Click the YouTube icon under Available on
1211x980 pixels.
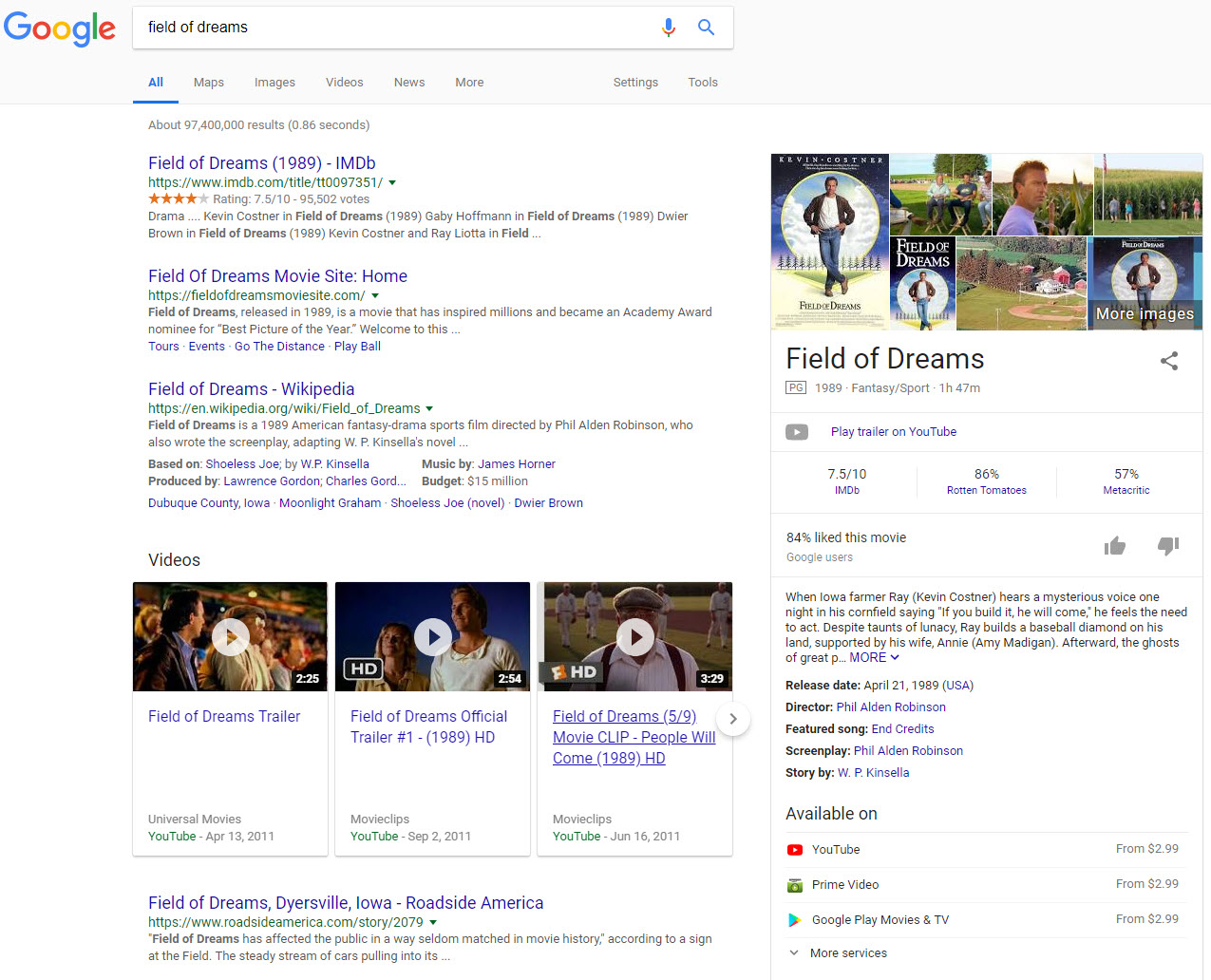coord(795,850)
